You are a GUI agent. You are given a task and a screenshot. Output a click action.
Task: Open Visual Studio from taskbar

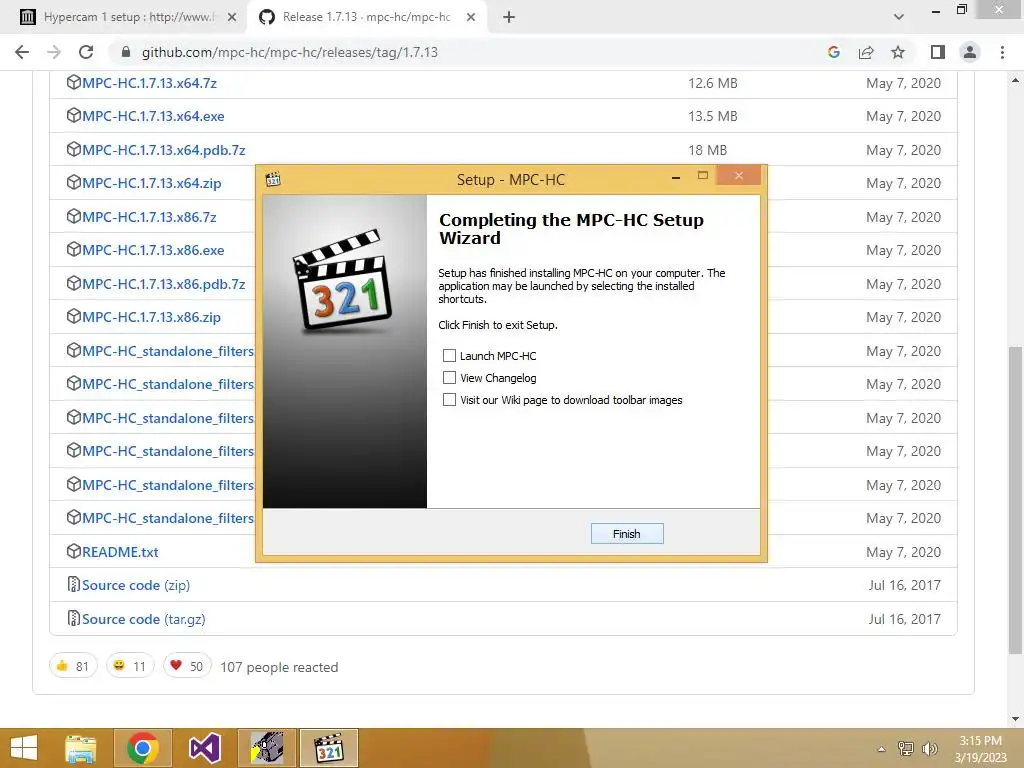coord(205,748)
